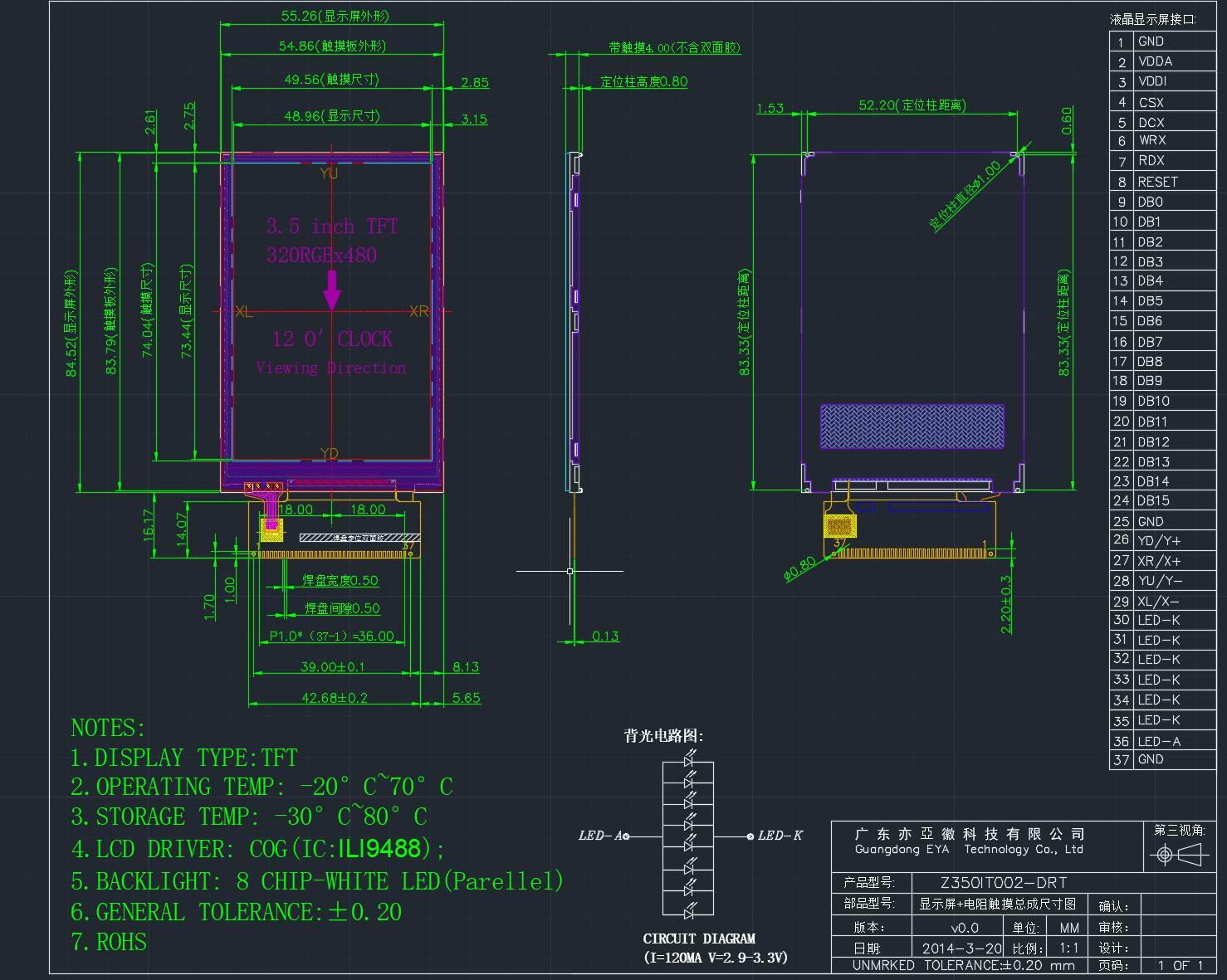Click the crosshair cursor in the drawing
Viewport: 1227px width, 980px height.
tap(570, 571)
